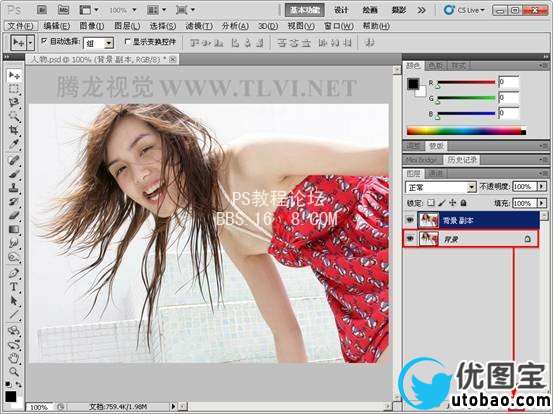Image resolution: width=553 pixels, height=414 pixels.
Task: Open the 不透明度 opacity slider arrow
Action: click(x=542, y=186)
